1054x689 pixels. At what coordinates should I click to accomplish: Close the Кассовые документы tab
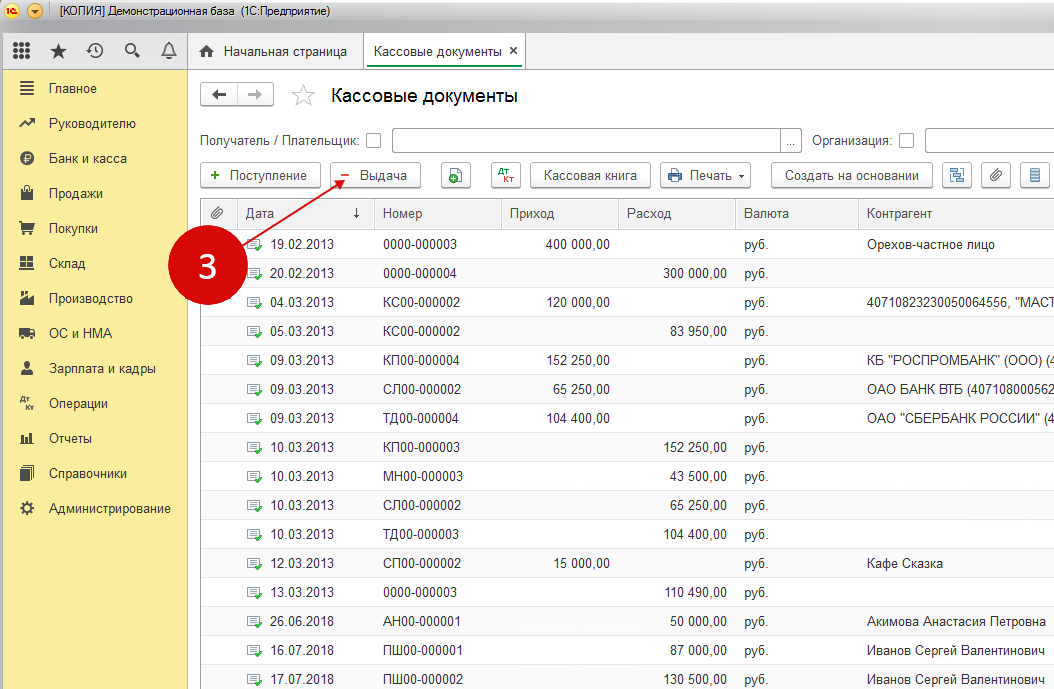[513, 51]
